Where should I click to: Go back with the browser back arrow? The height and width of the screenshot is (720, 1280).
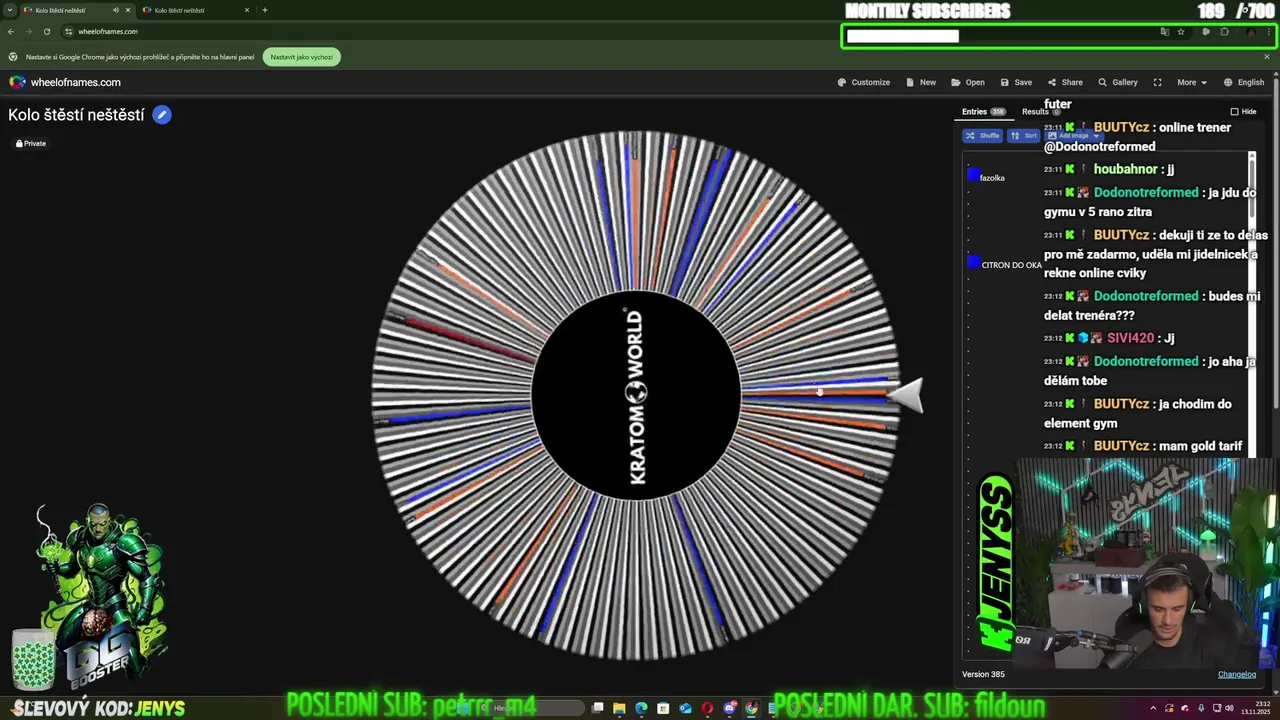(11, 31)
